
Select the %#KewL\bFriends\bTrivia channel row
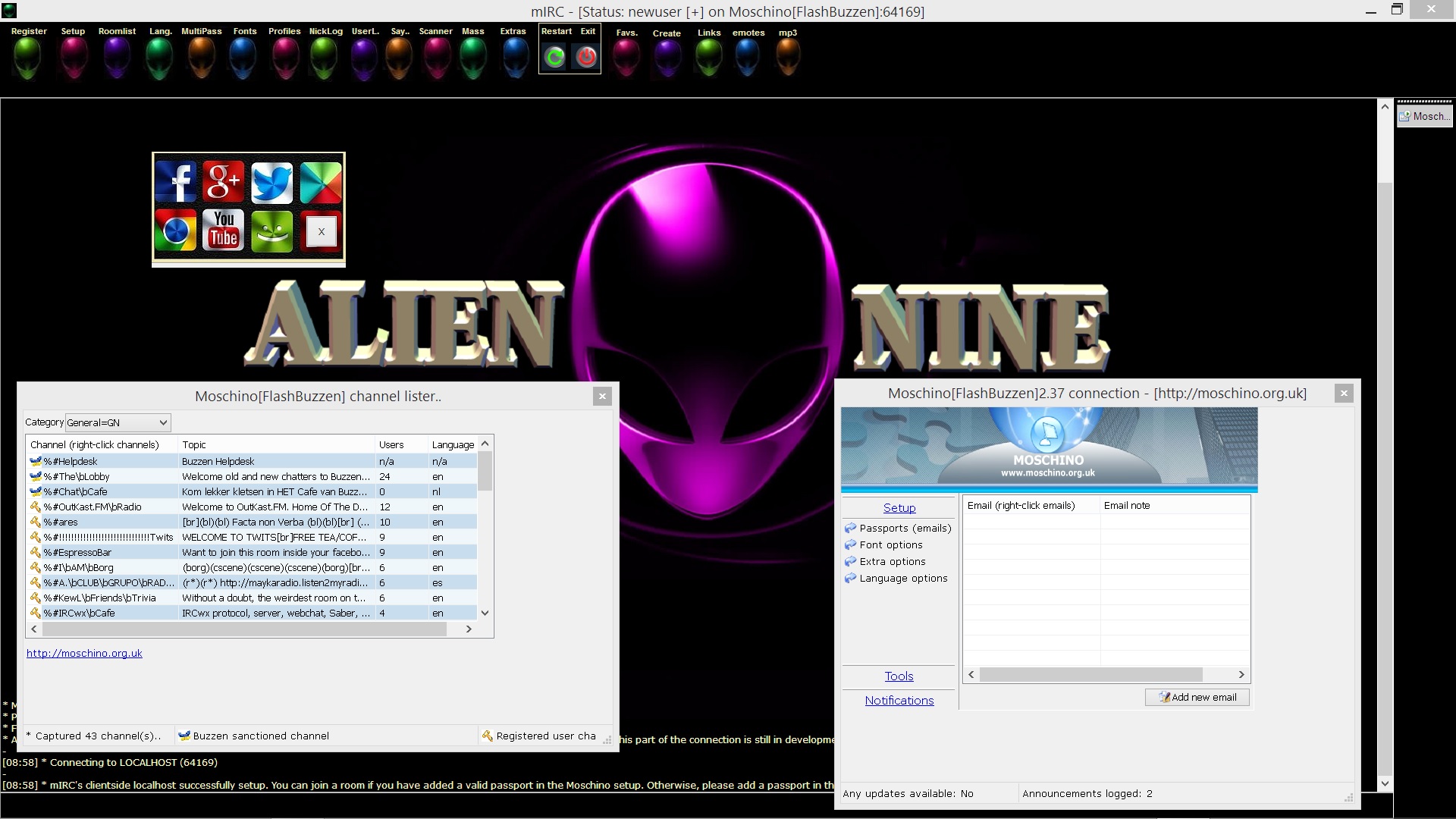[x=253, y=598]
